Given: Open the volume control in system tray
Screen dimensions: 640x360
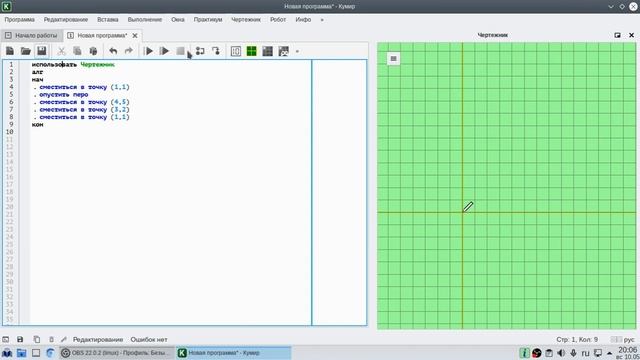Looking at the screenshot, I should tap(561, 353).
